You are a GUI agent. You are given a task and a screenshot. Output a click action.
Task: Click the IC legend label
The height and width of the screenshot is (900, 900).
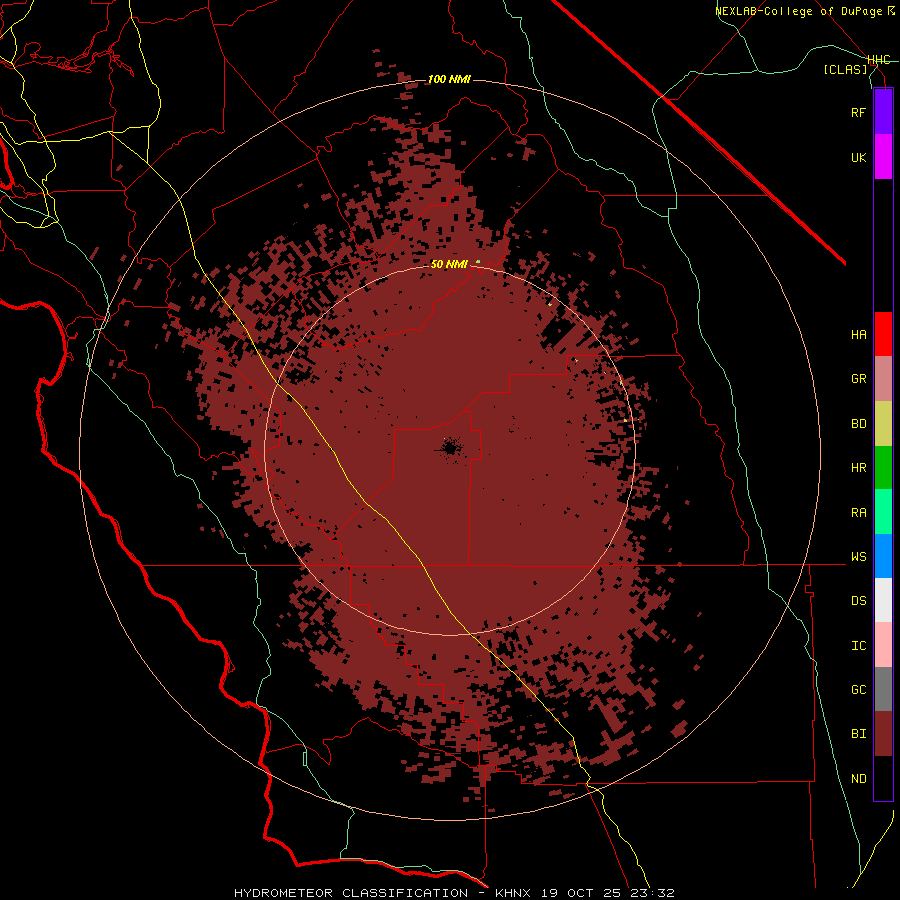[858, 646]
